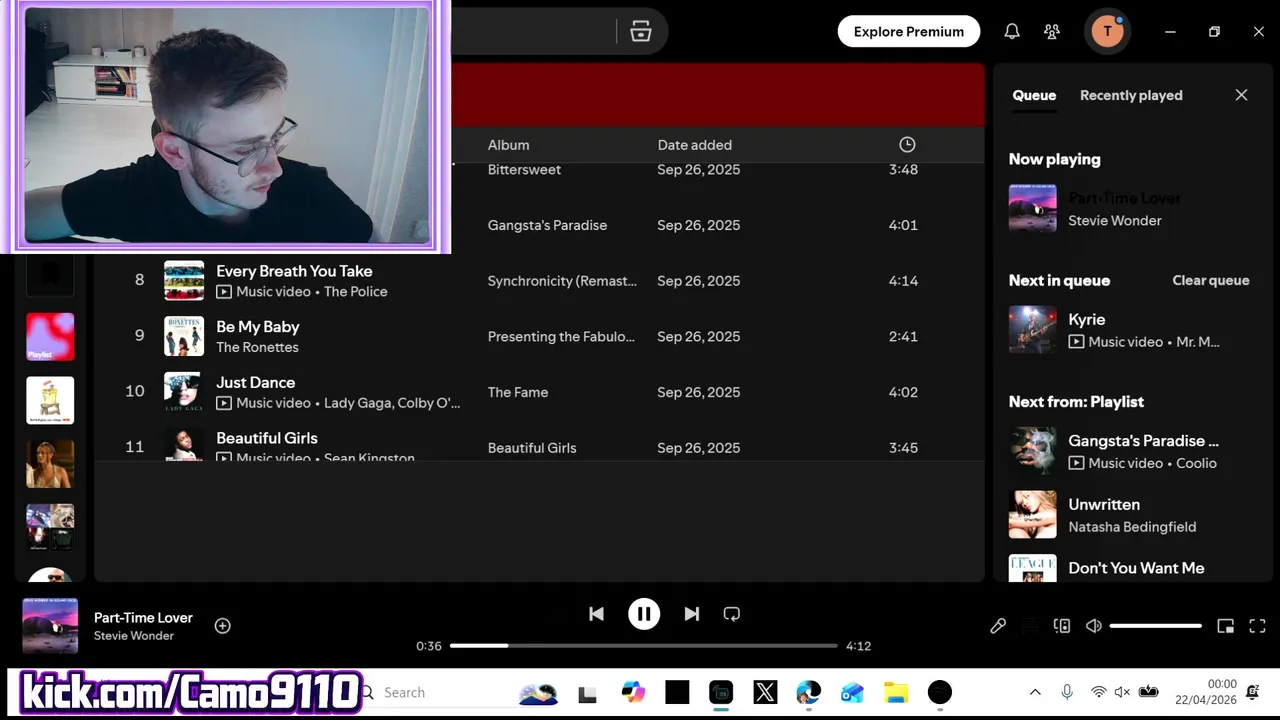Viewport: 1280px width, 720px height.
Task: Pause the current song
Action: click(644, 614)
